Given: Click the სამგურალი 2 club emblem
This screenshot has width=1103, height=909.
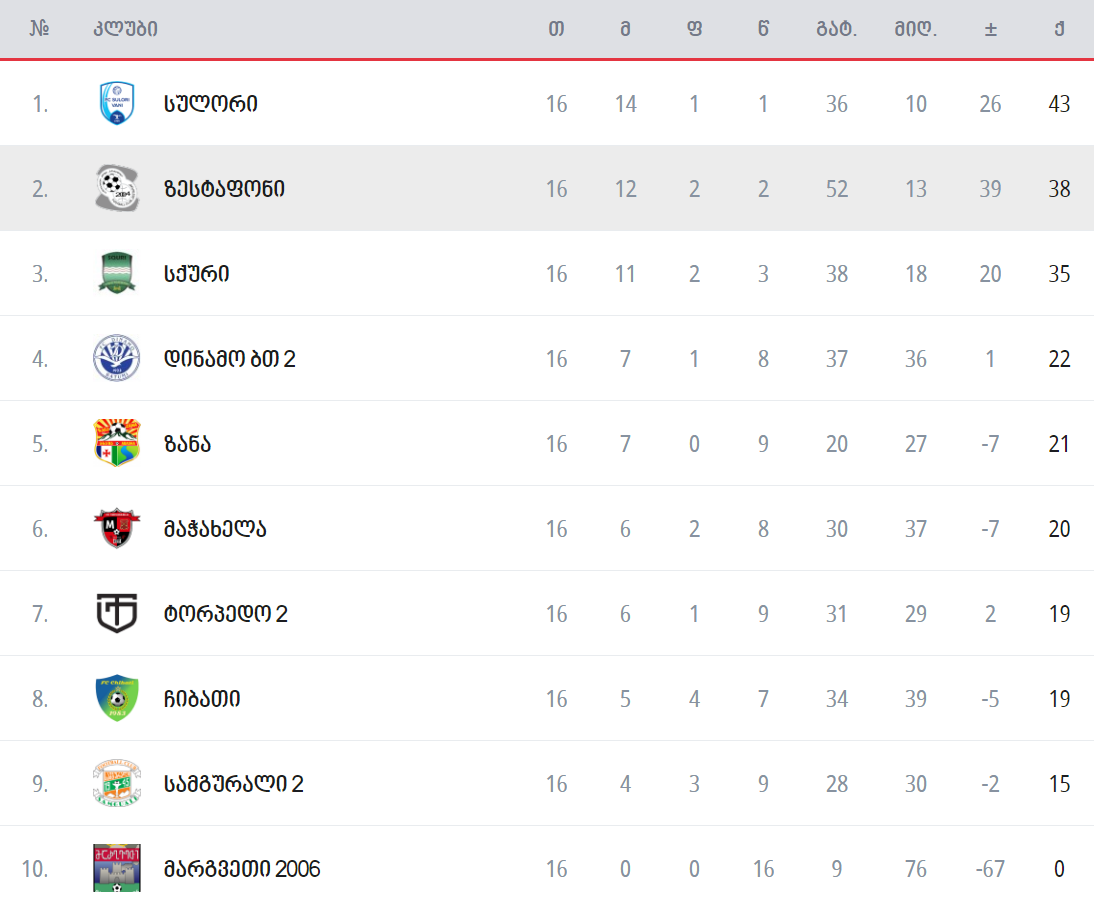Looking at the screenshot, I should tap(117, 783).
